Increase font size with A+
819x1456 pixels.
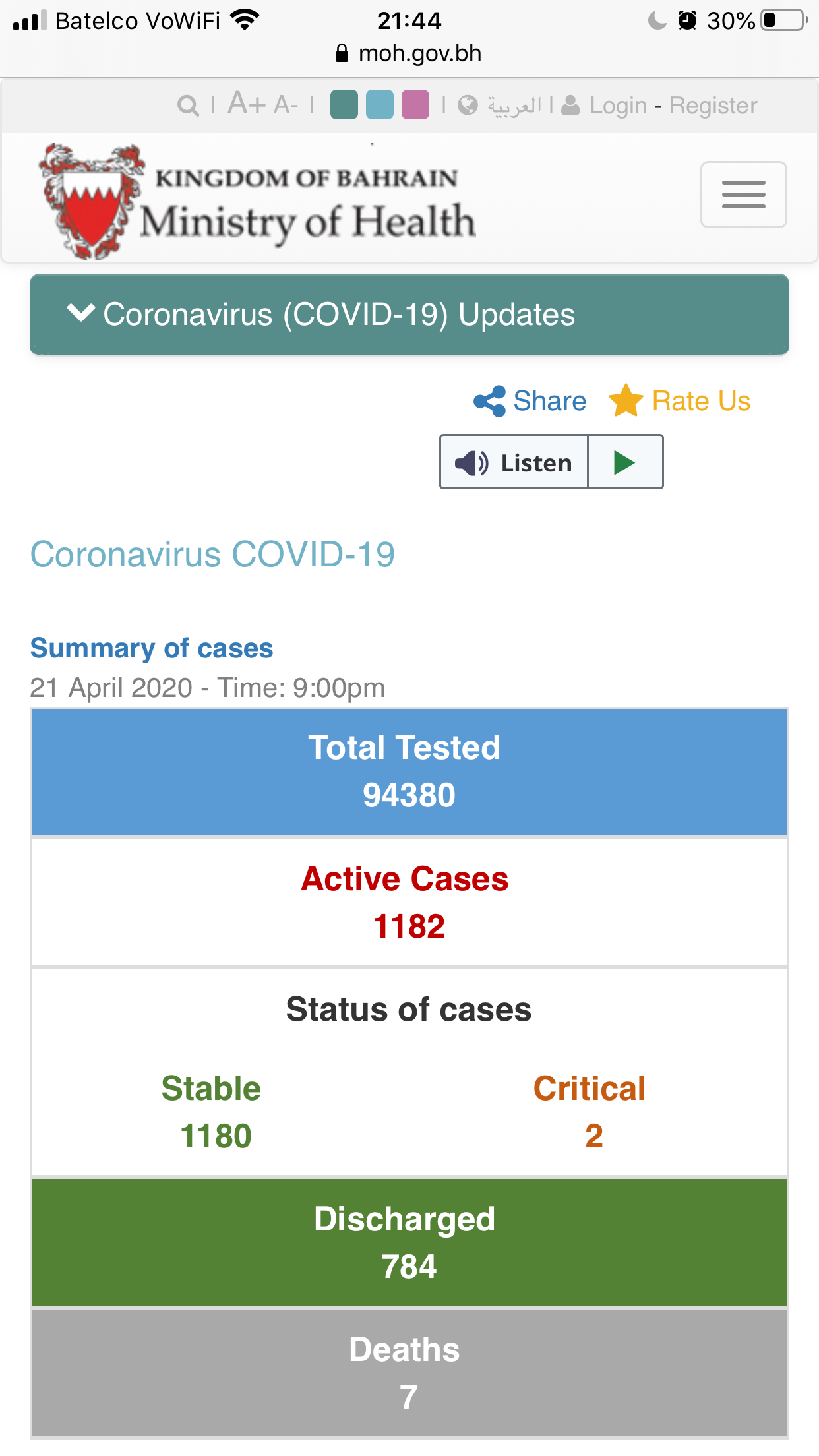pos(247,104)
